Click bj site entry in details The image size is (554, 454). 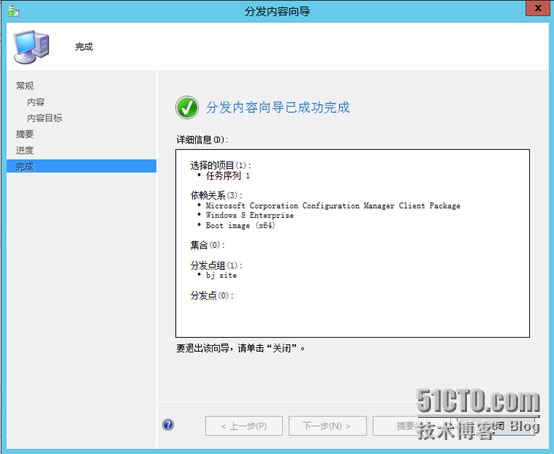pyautogui.click(x=221, y=275)
